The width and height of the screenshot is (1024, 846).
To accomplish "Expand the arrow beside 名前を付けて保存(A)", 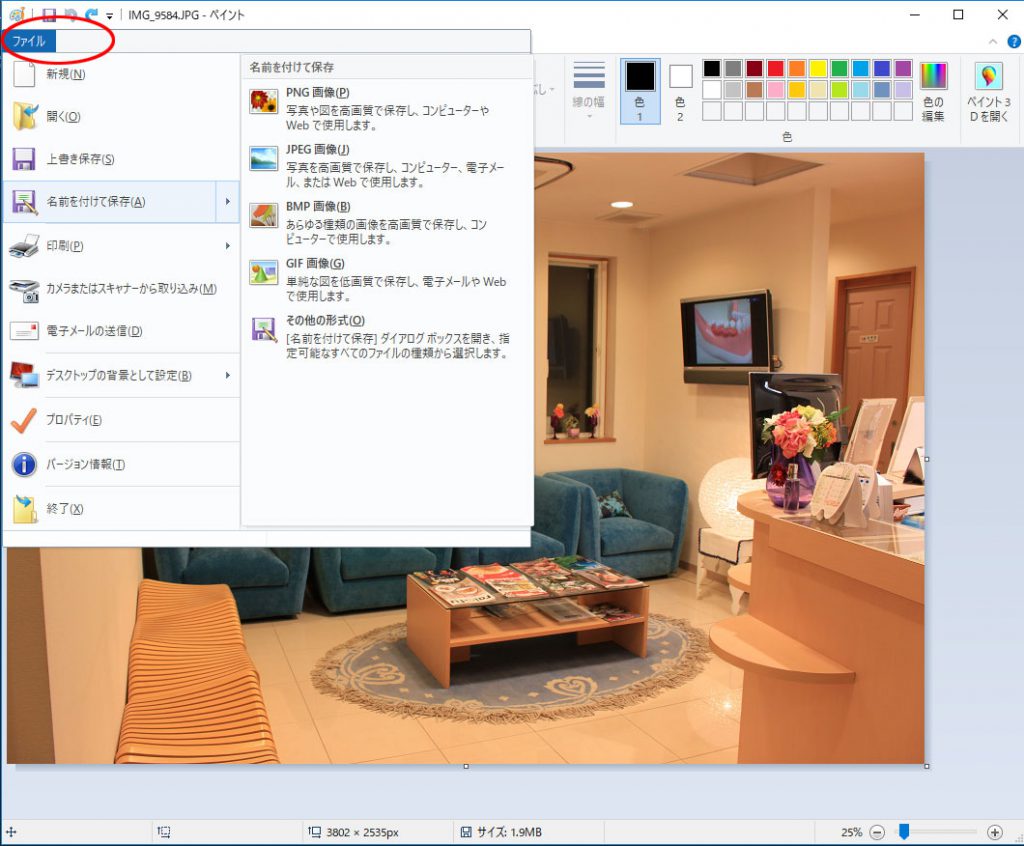I will [x=227, y=202].
